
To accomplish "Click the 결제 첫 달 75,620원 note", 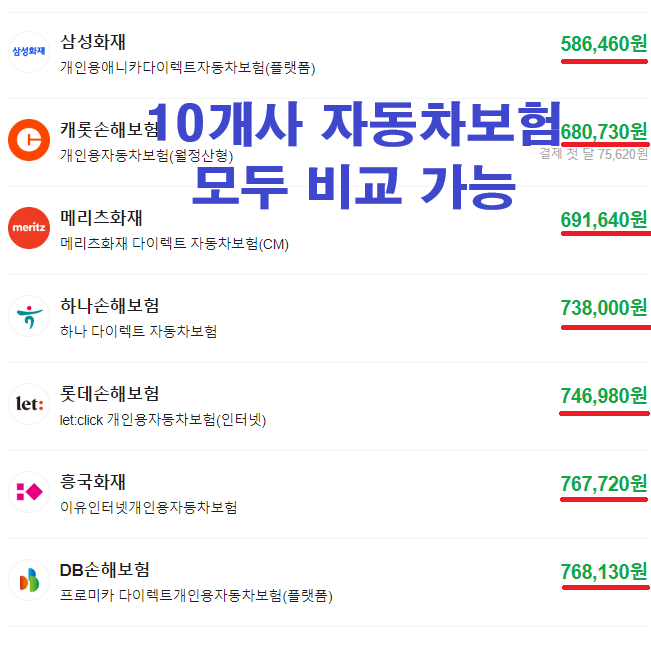I will pyautogui.click(x=593, y=154).
